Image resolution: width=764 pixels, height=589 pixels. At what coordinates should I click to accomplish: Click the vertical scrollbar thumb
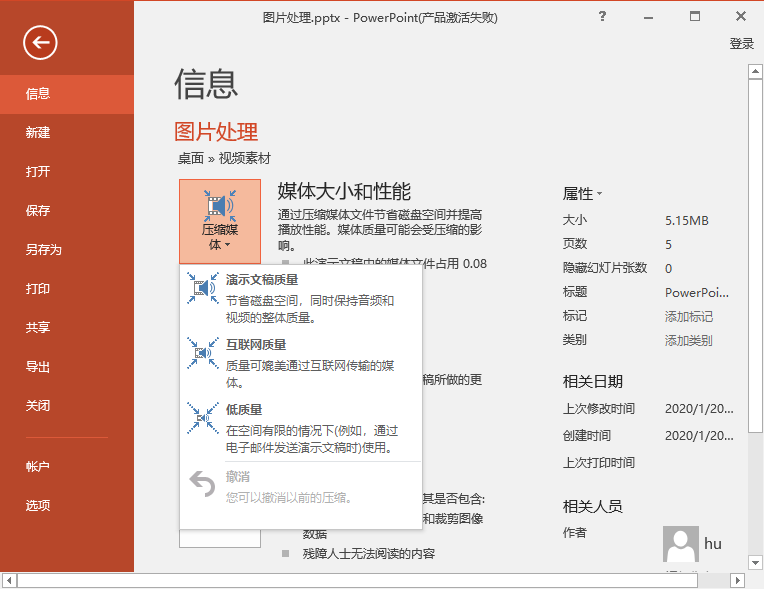[x=755, y=255]
